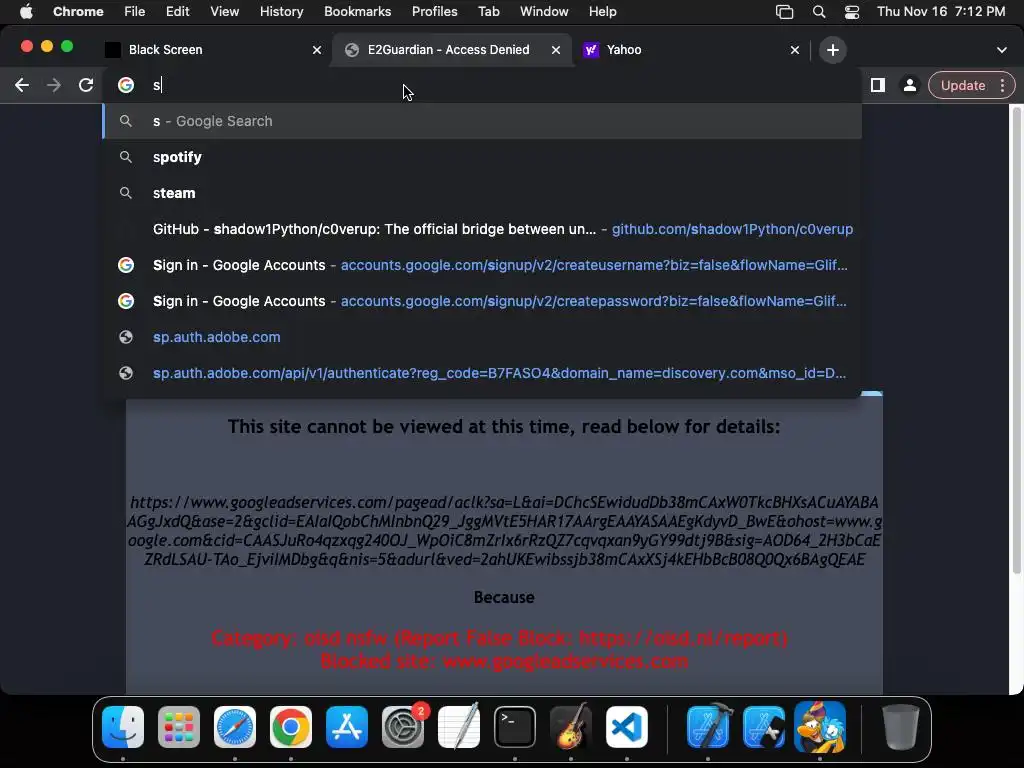Image resolution: width=1024 pixels, height=768 pixels.
Task: Open the penguin game icon in Dock
Action: click(x=820, y=727)
